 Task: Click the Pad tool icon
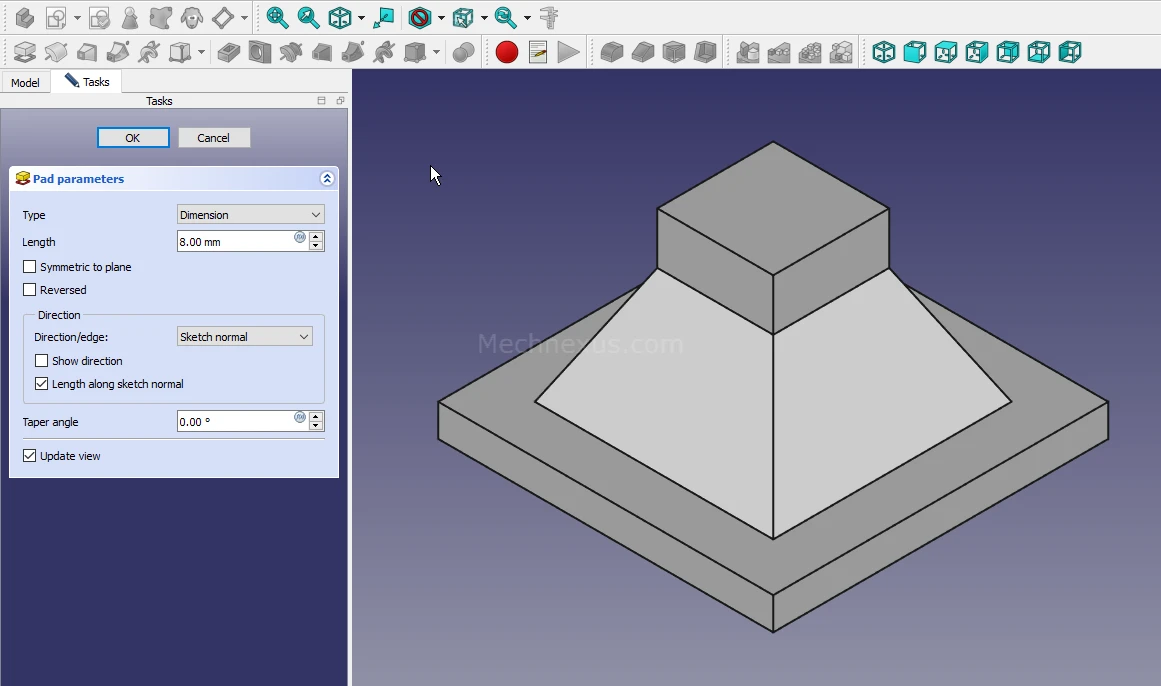tap(25, 52)
